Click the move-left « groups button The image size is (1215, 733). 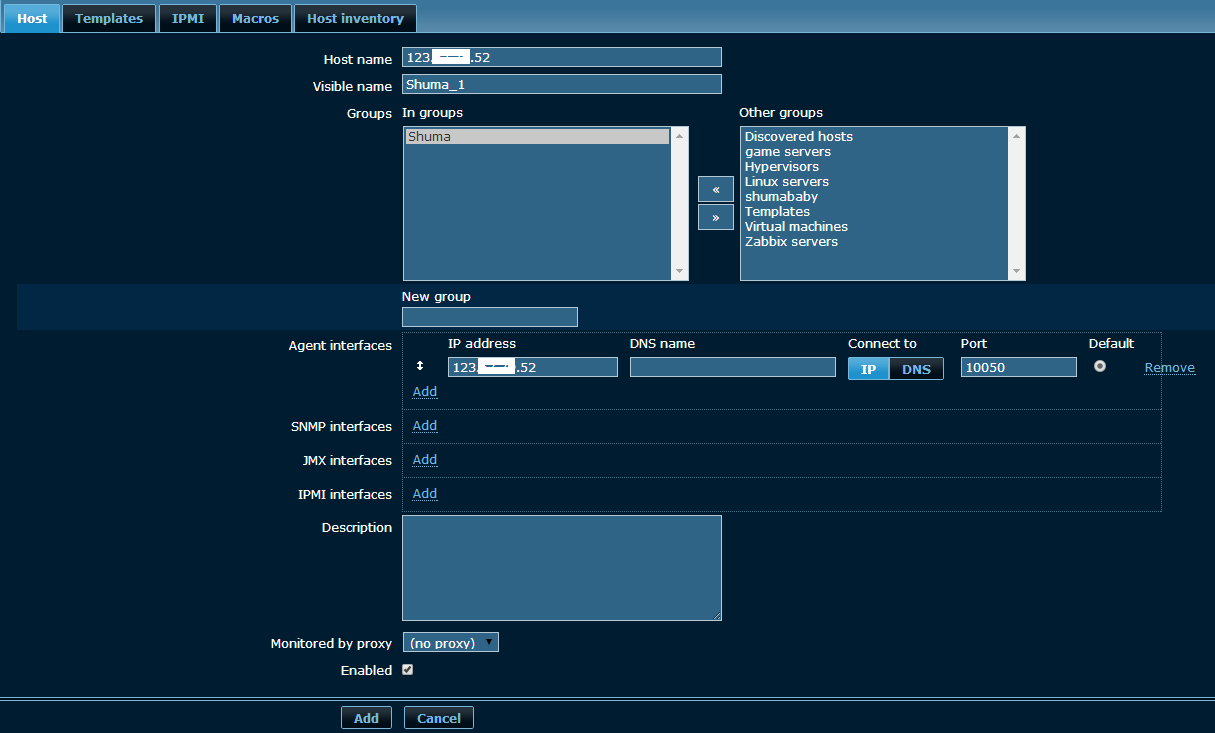coord(715,189)
